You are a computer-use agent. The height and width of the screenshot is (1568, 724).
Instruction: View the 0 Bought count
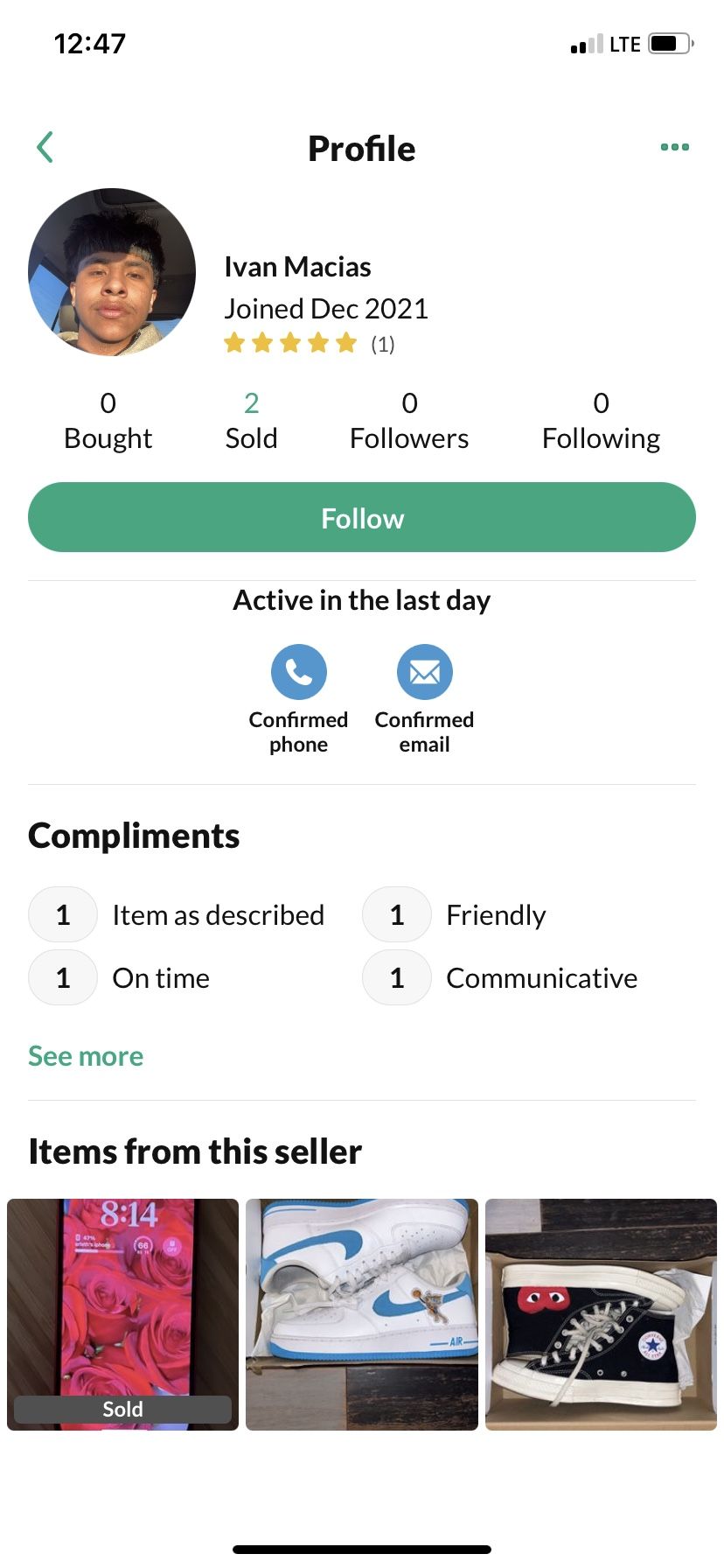pos(108,420)
